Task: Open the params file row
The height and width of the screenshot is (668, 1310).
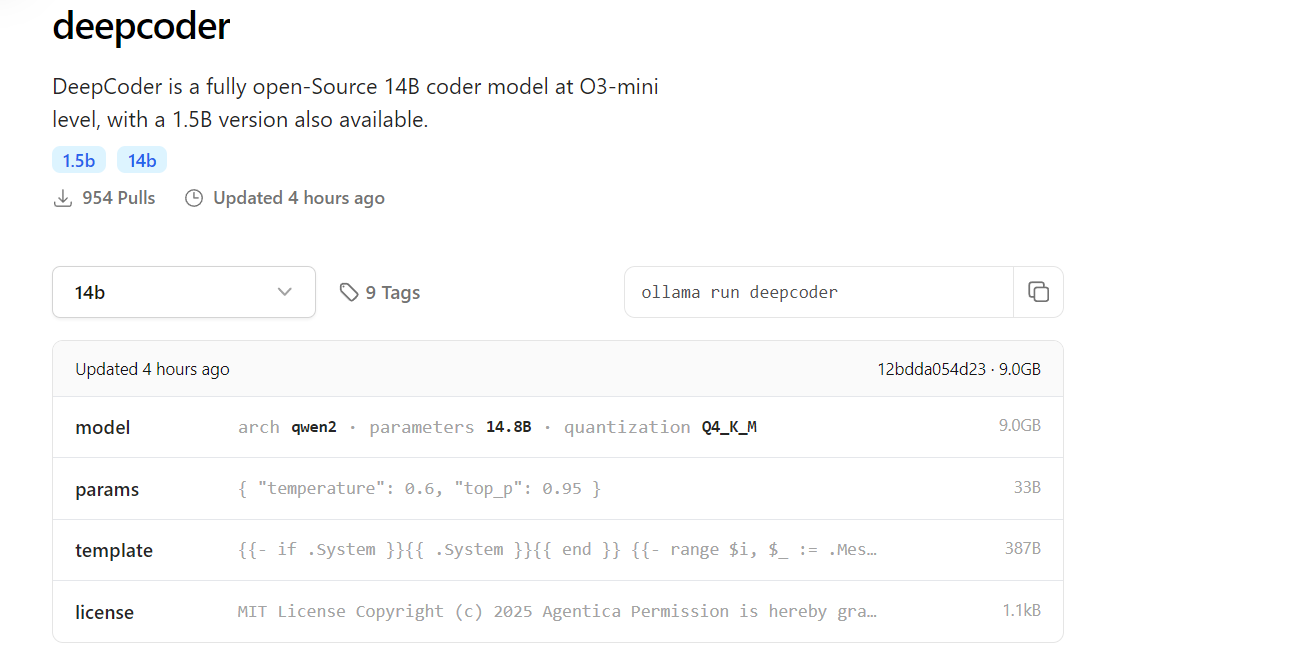Action: (x=107, y=489)
